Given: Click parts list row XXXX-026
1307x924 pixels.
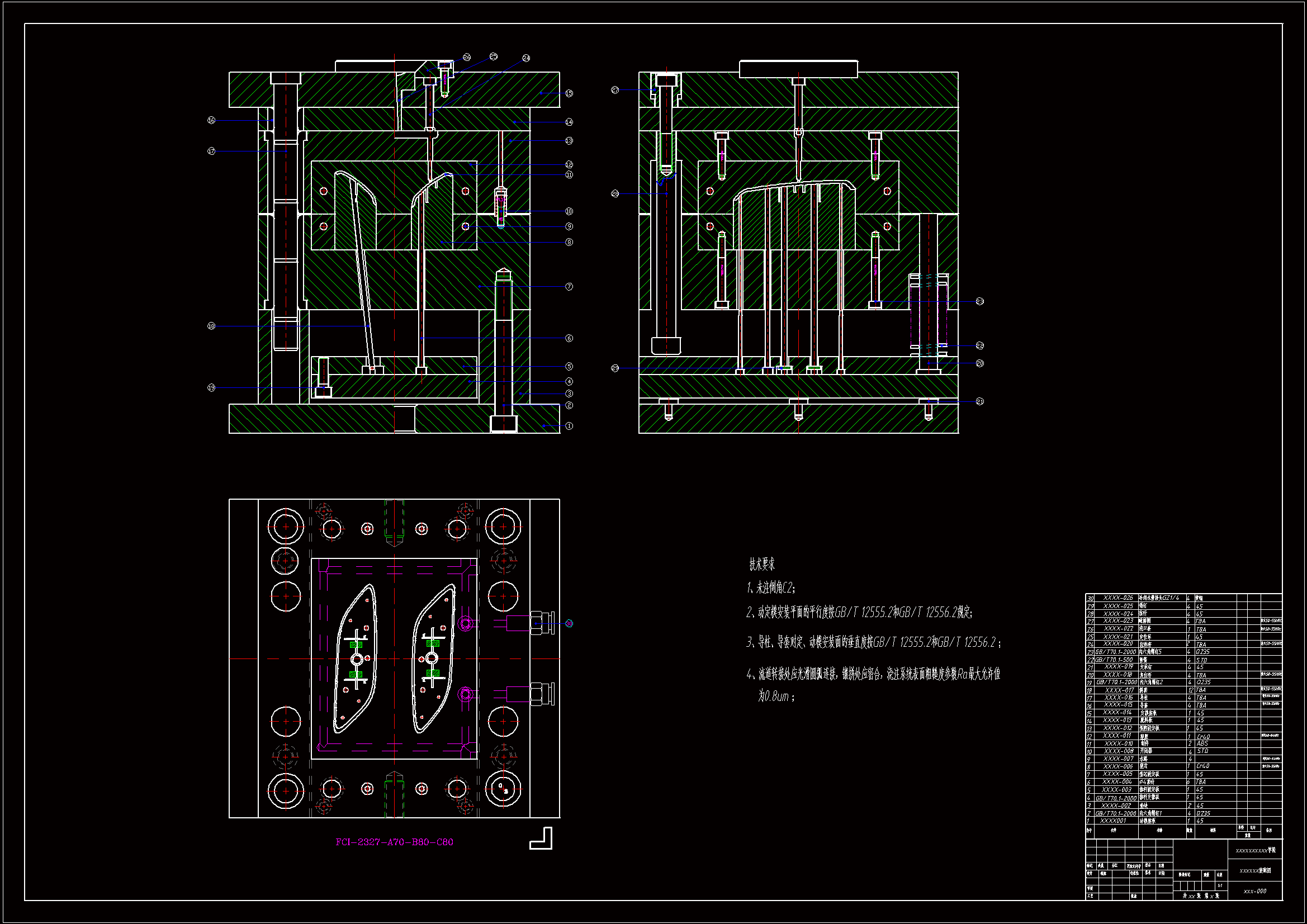Looking at the screenshot, I should click(x=1117, y=598).
